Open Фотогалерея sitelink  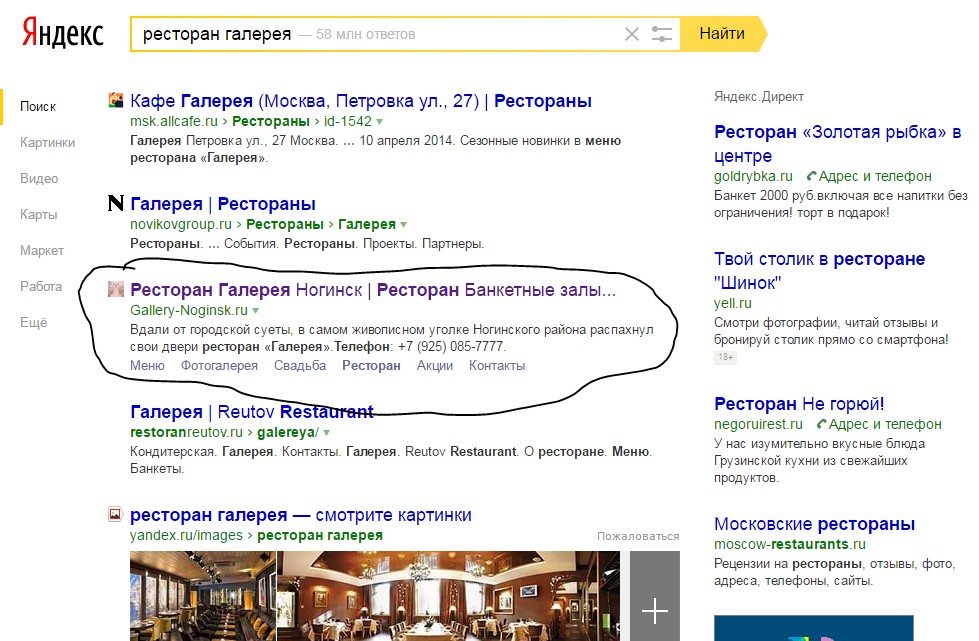coord(219,366)
